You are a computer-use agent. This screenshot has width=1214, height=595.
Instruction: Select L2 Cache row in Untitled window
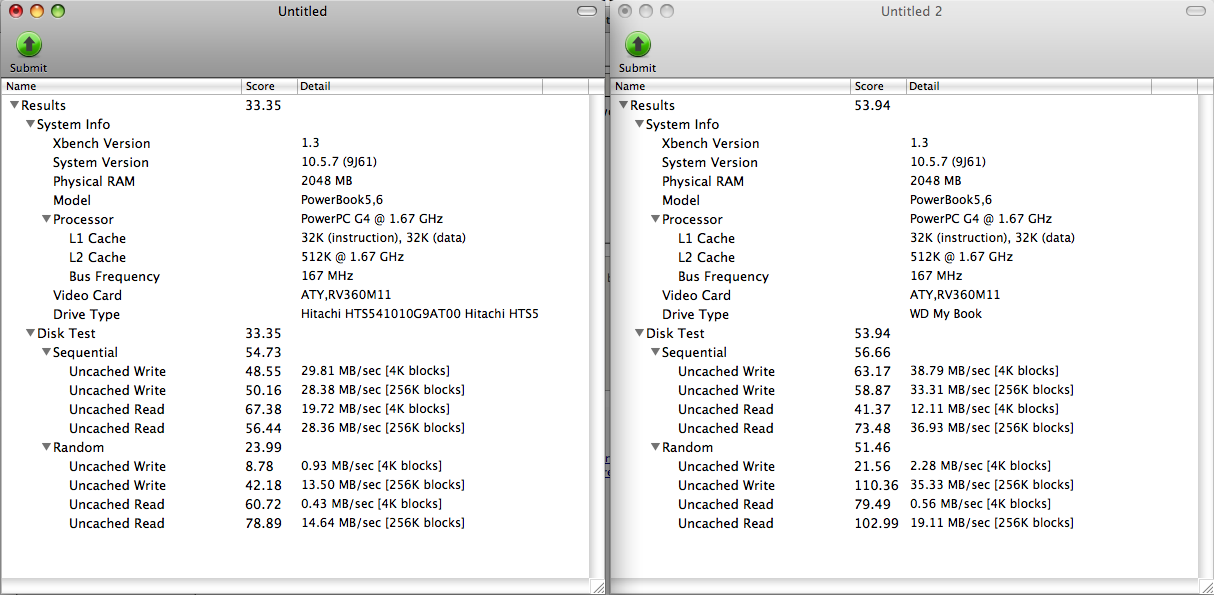pos(295,257)
